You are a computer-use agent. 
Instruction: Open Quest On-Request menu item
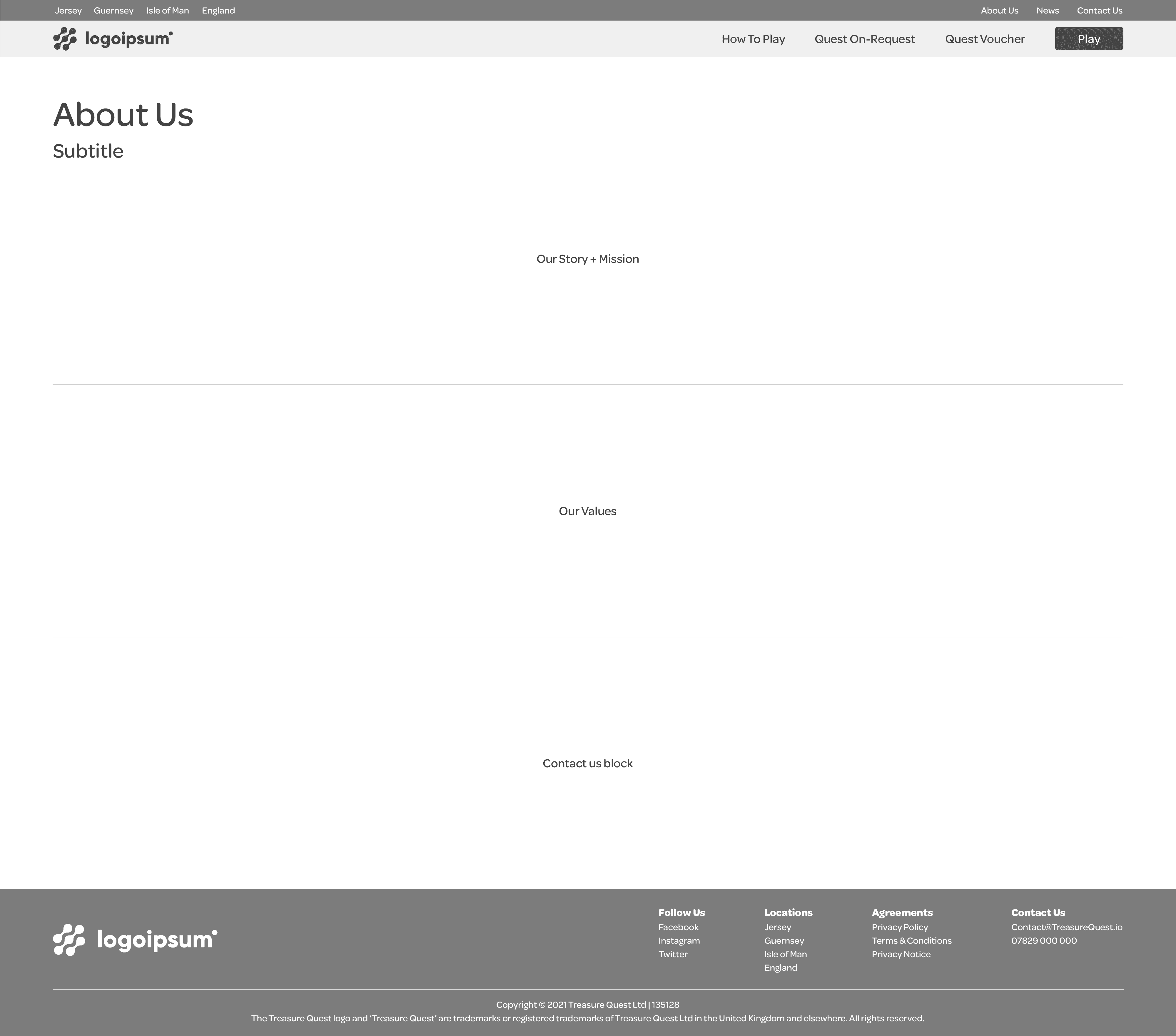864,39
